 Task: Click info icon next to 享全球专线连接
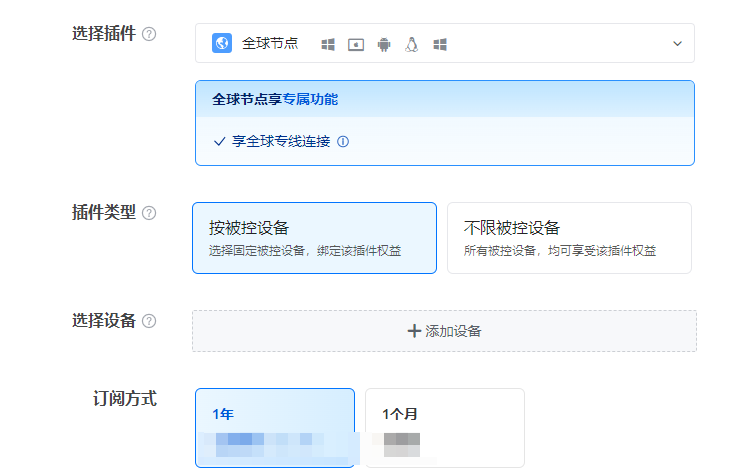343,142
